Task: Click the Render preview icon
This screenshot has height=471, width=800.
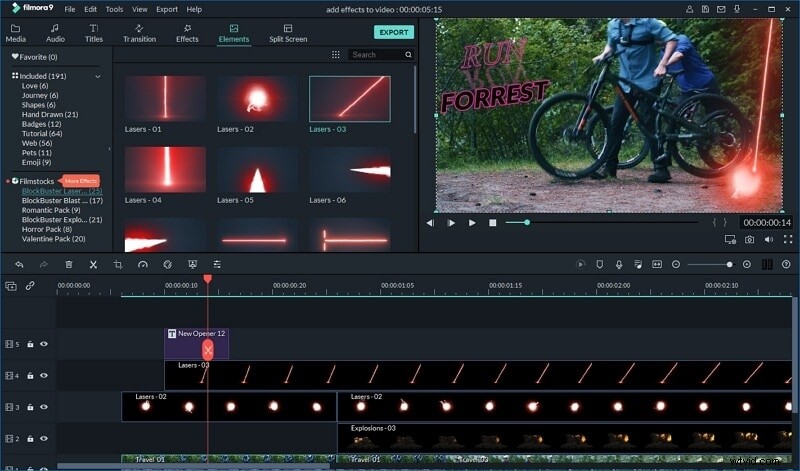Action: point(581,264)
